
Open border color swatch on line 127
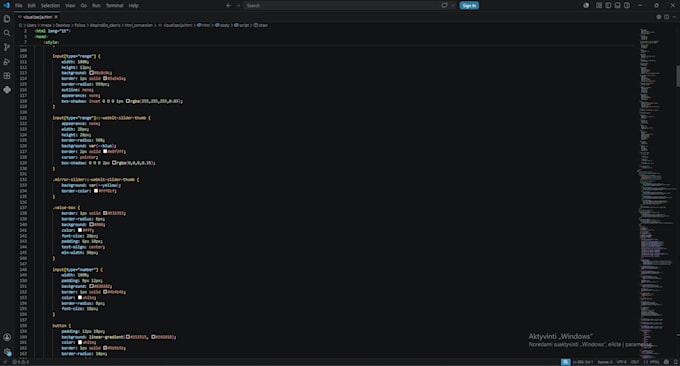pyautogui.click(x=105, y=151)
